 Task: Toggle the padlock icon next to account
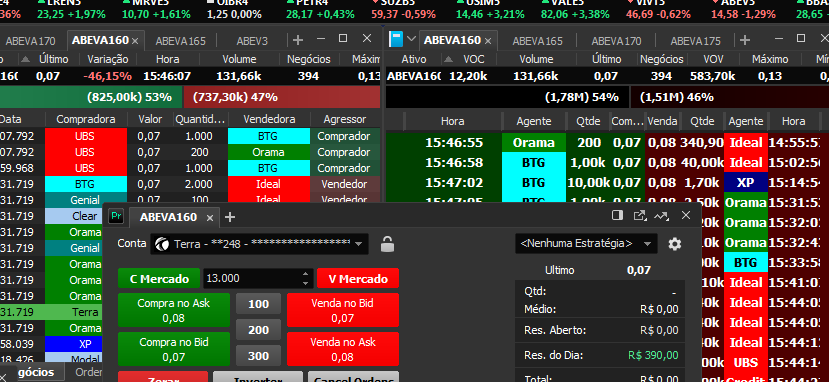[388, 244]
